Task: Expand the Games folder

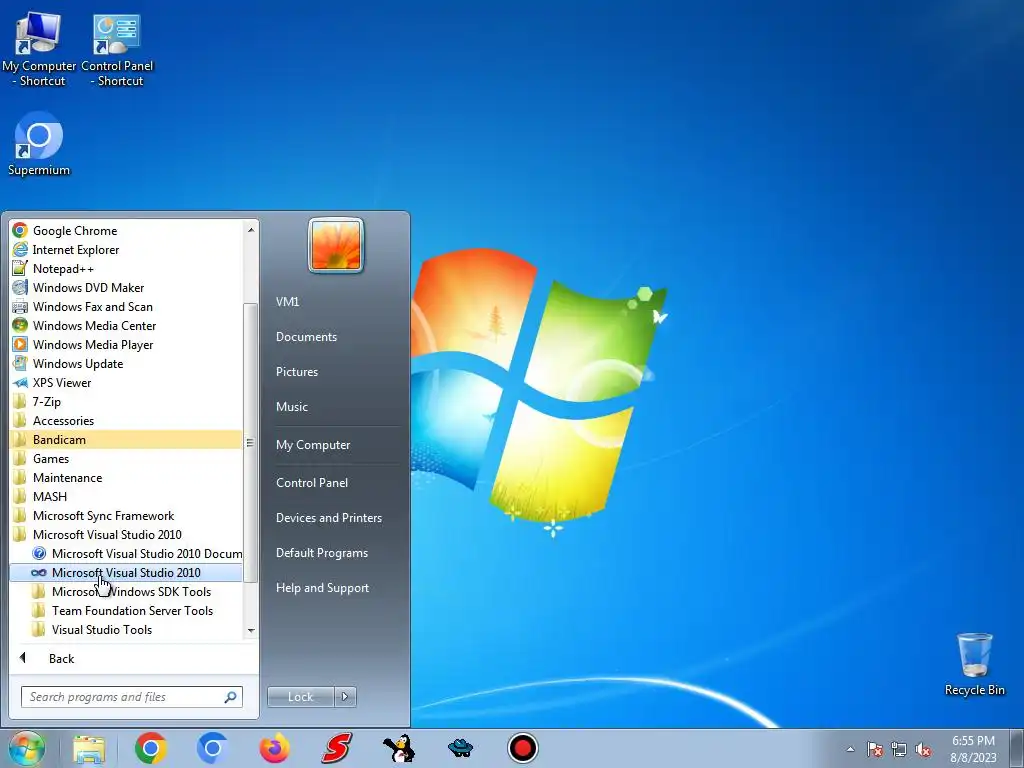Action: click(51, 458)
